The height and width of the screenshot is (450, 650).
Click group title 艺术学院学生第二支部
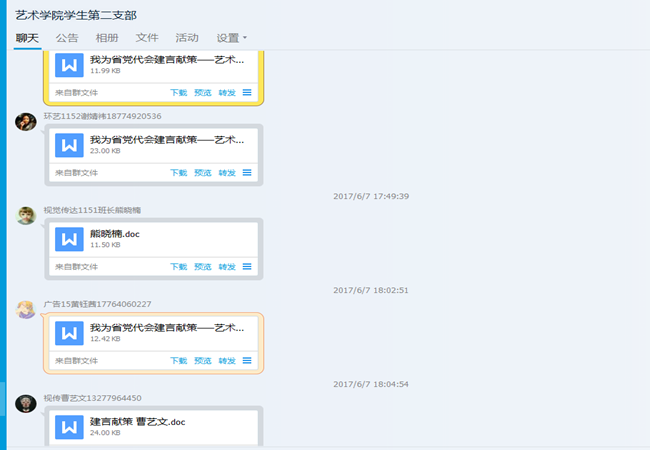coord(76,15)
